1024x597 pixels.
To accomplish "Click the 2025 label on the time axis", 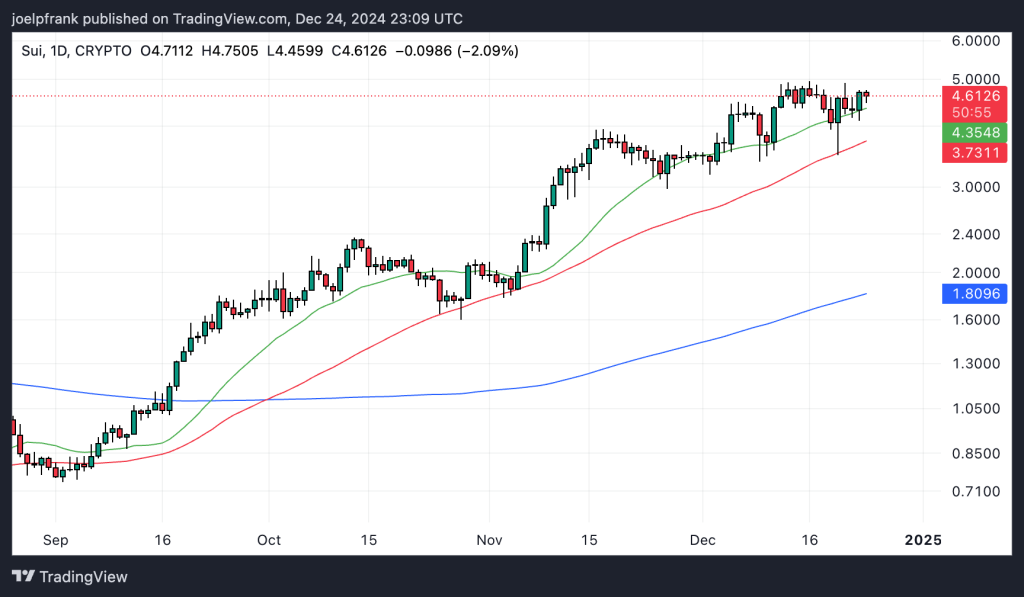I will pos(923,540).
